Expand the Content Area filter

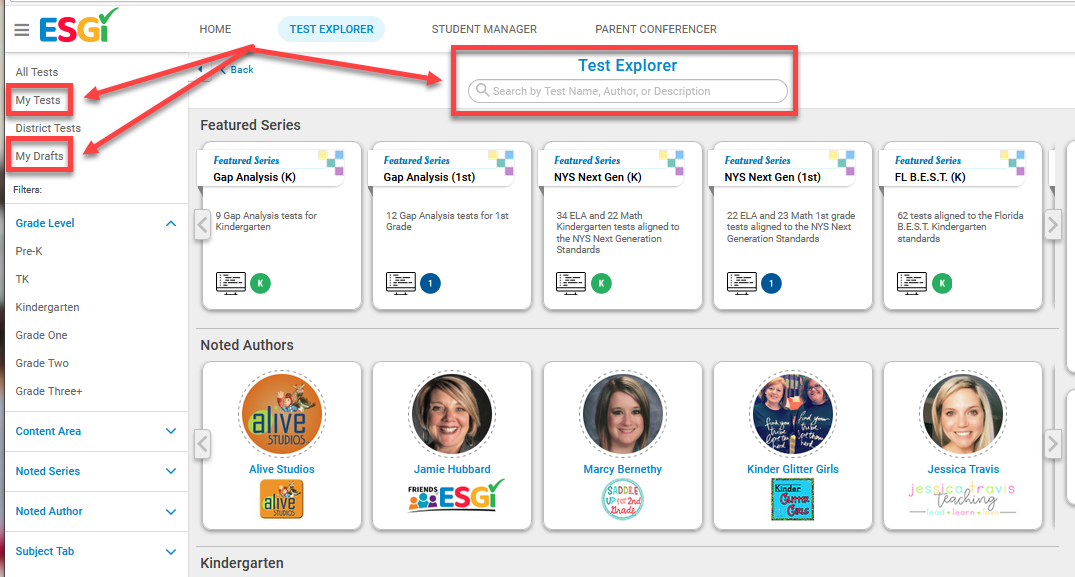171,431
